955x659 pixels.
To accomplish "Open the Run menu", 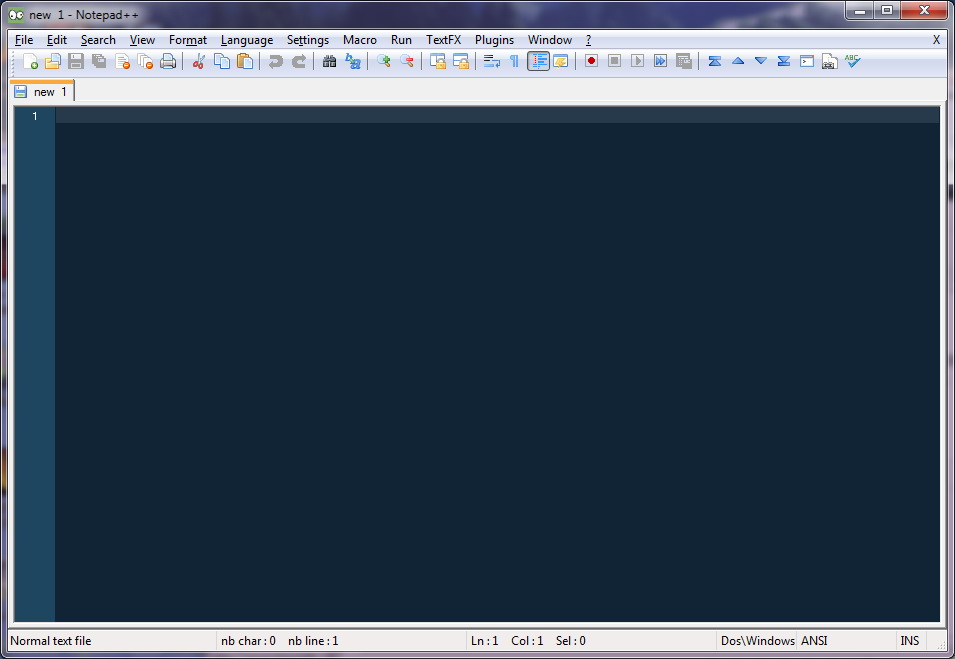I will pyautogui.click(x=401, y=40).
